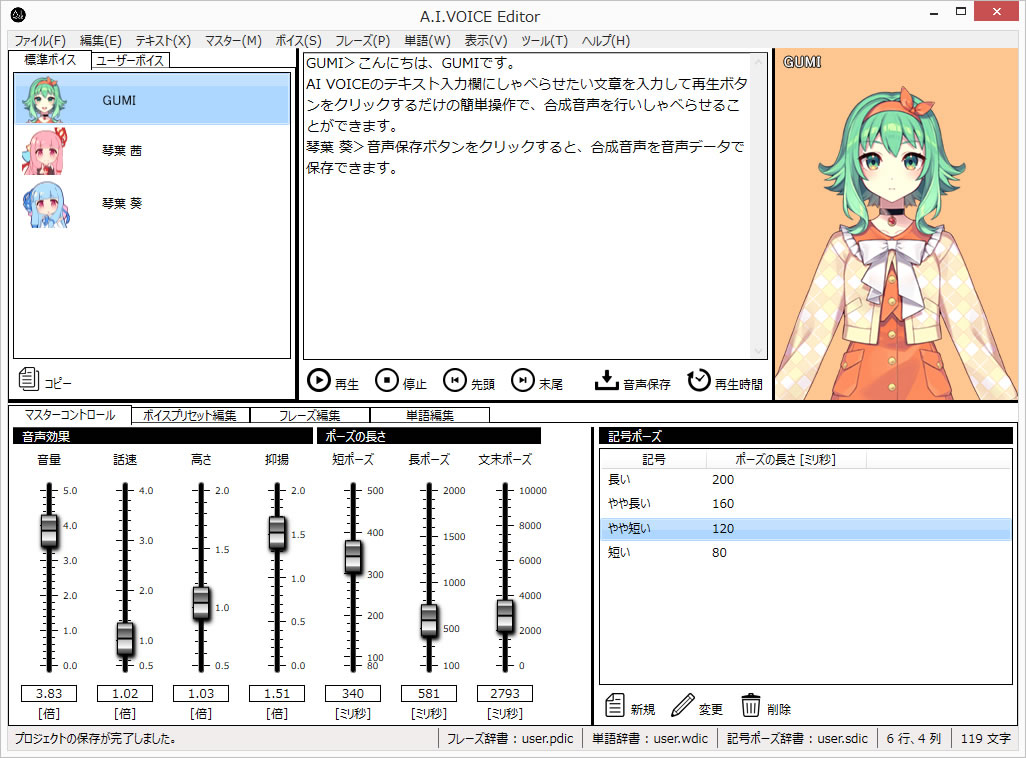Open the ボイスプリセット編集 tab
Viewport: 1026px width, 758px height.
190,416
